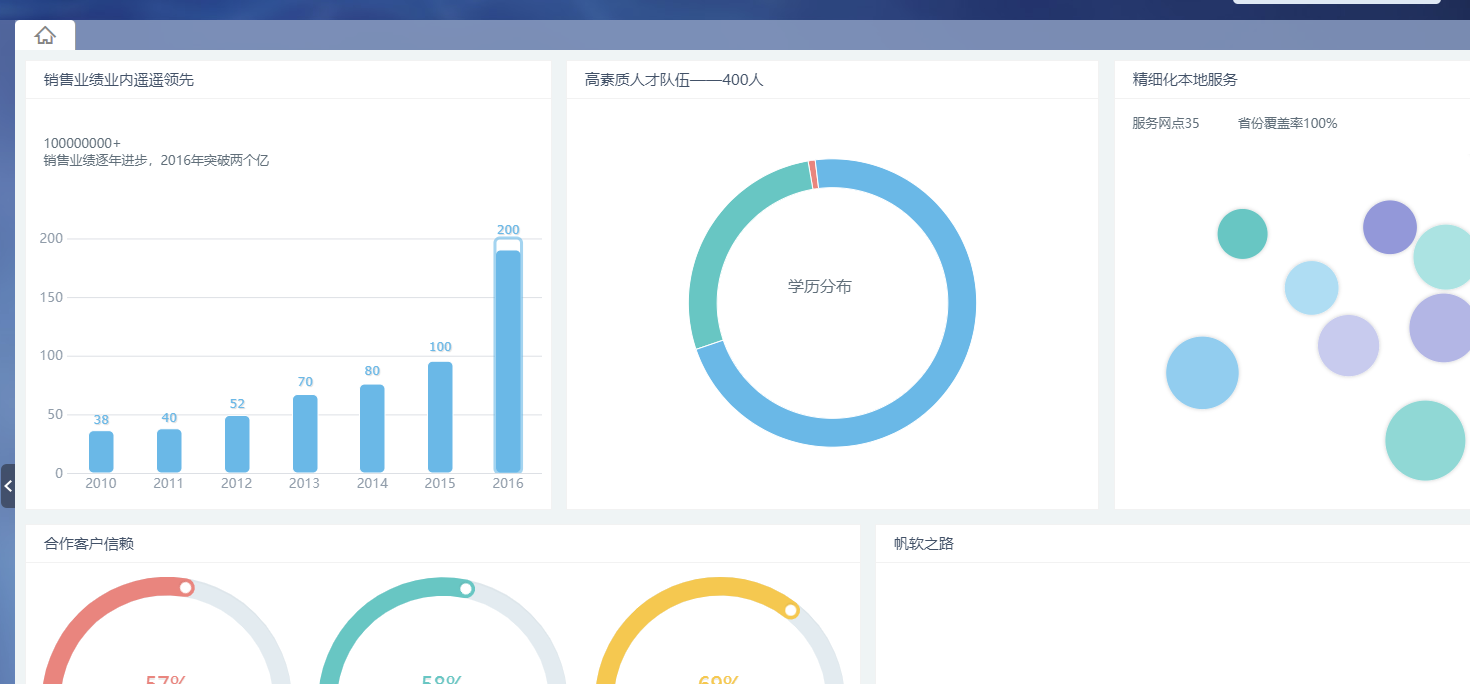
Task: Click the 销售业绩逐年进步 description line
Action: click(156, 160)
